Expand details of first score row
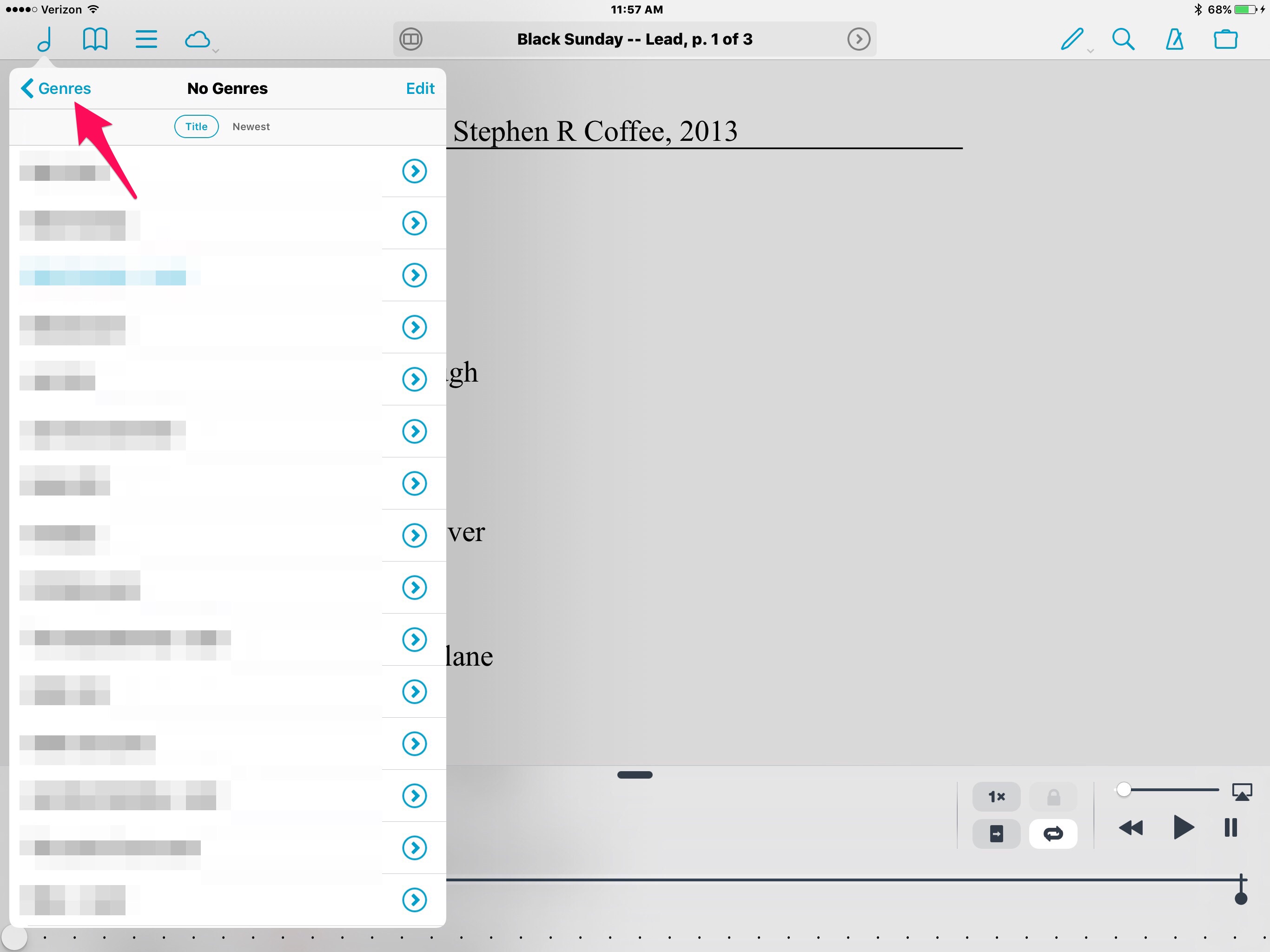Viewport: 1270px width, 952px height. click(414, 171)
